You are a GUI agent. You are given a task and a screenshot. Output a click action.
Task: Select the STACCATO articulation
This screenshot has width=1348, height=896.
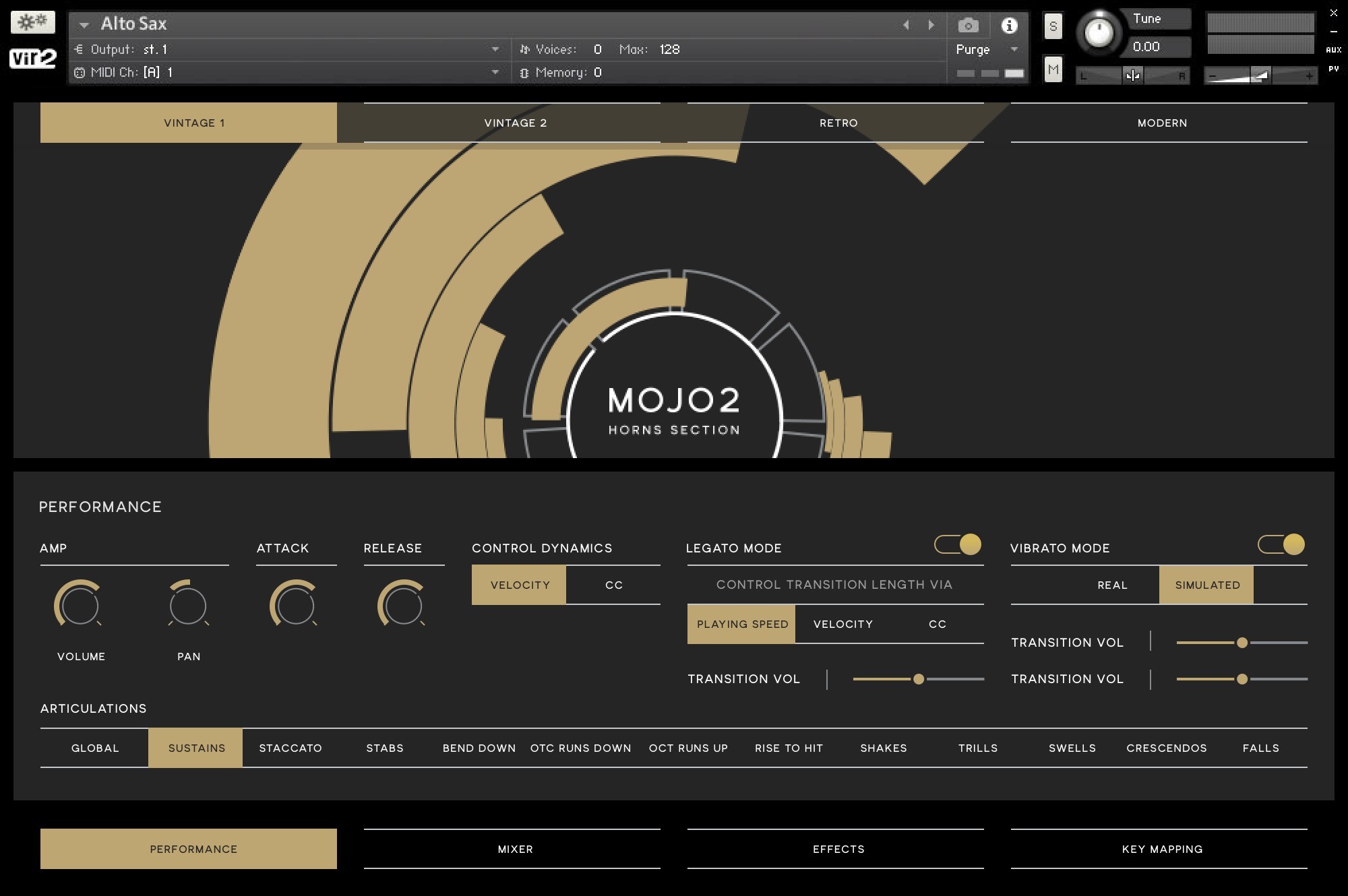click(x=290, y=748)
